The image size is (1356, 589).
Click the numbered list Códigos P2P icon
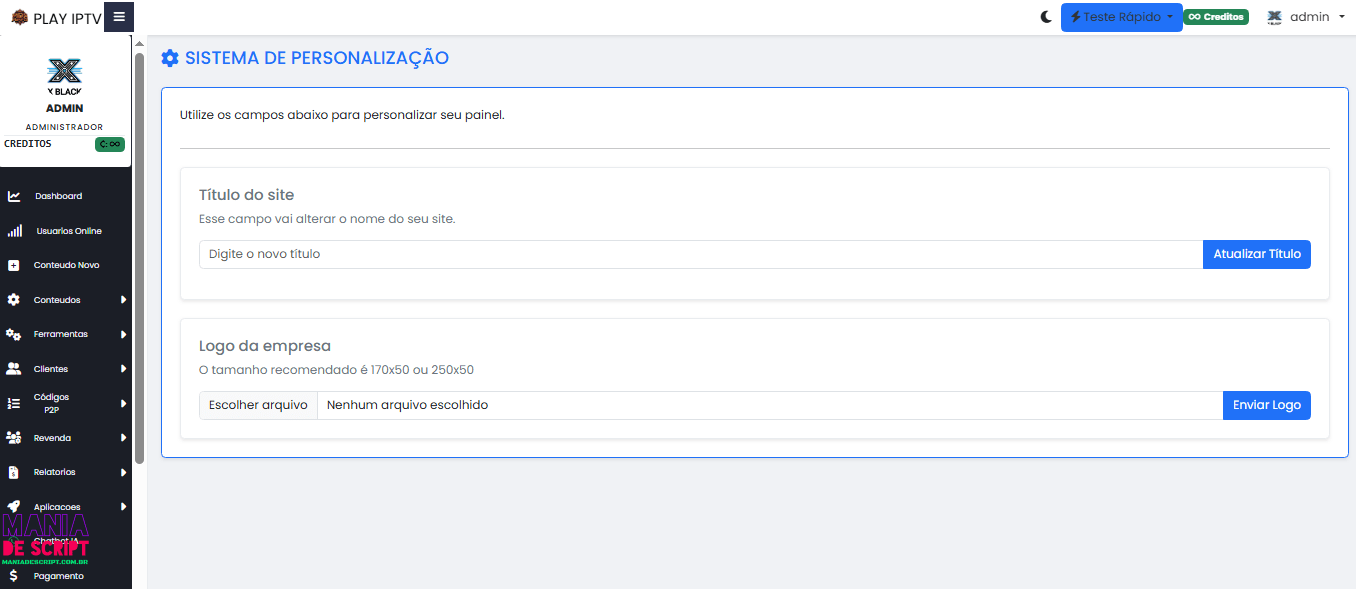pos(14,403)
